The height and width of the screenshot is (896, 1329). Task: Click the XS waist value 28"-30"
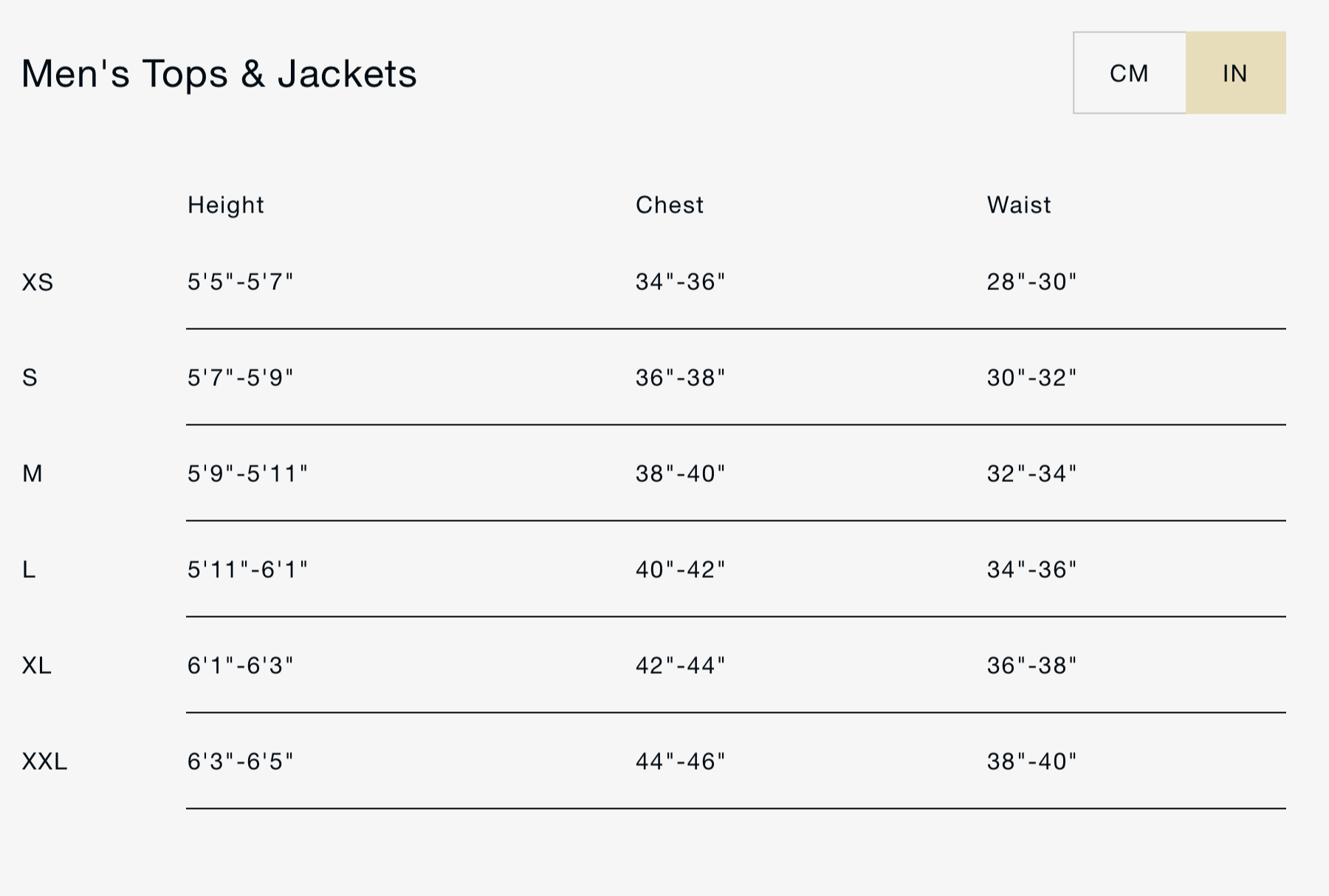click(1031, 282)
